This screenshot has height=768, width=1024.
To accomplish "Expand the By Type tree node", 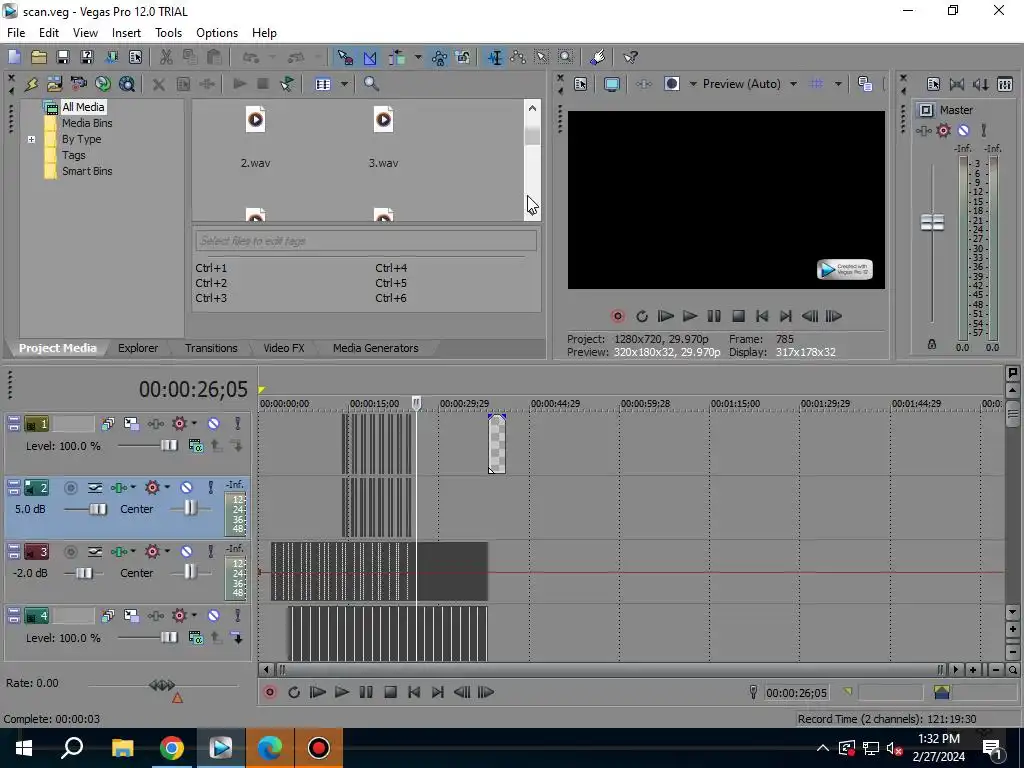I will pyautogui.click(x=31, y=139).
